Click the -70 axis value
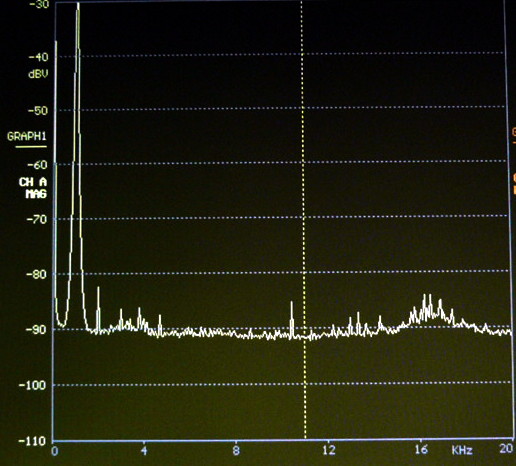 pos(36,219)
